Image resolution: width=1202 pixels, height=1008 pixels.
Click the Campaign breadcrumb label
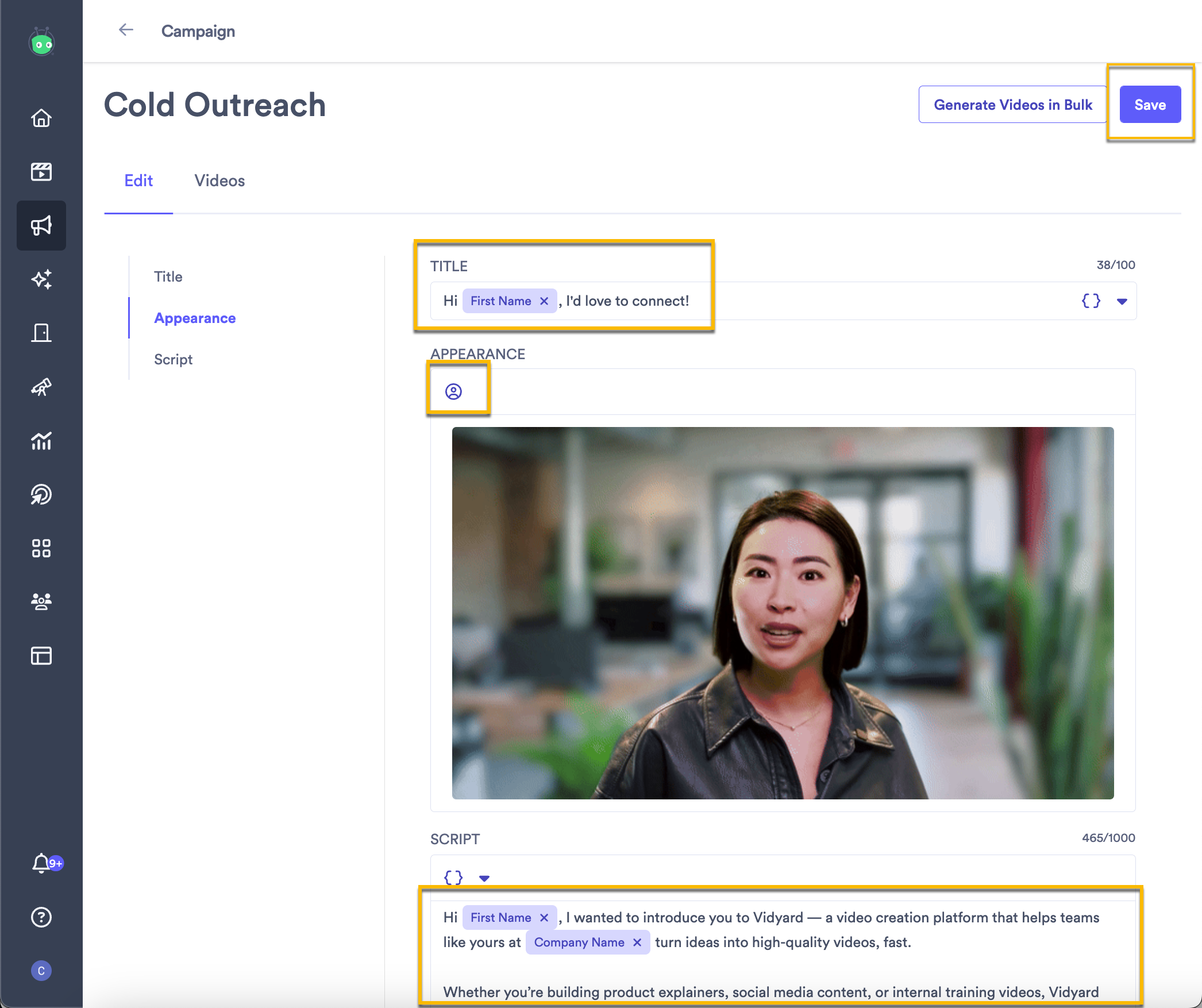tap(198, 31)
